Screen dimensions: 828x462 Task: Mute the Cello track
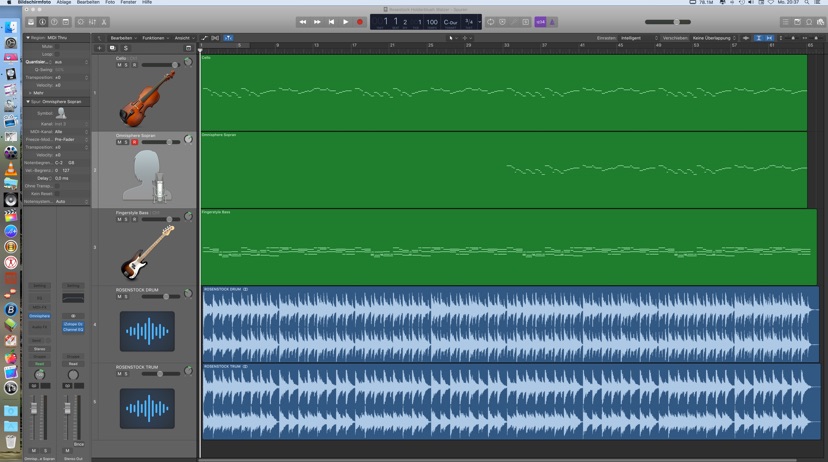[x=119, y=65]
